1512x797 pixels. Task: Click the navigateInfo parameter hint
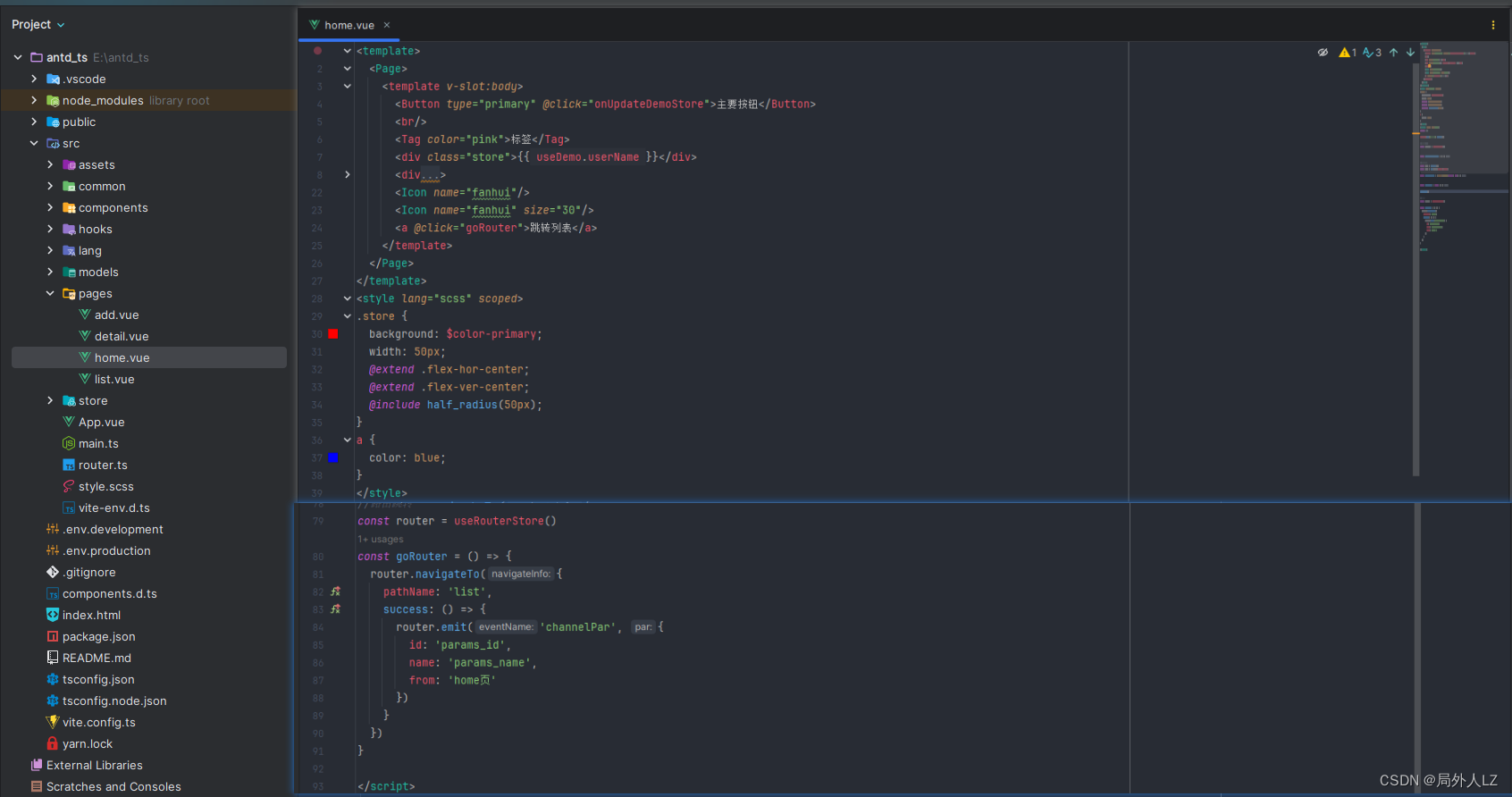pos(521,574)
